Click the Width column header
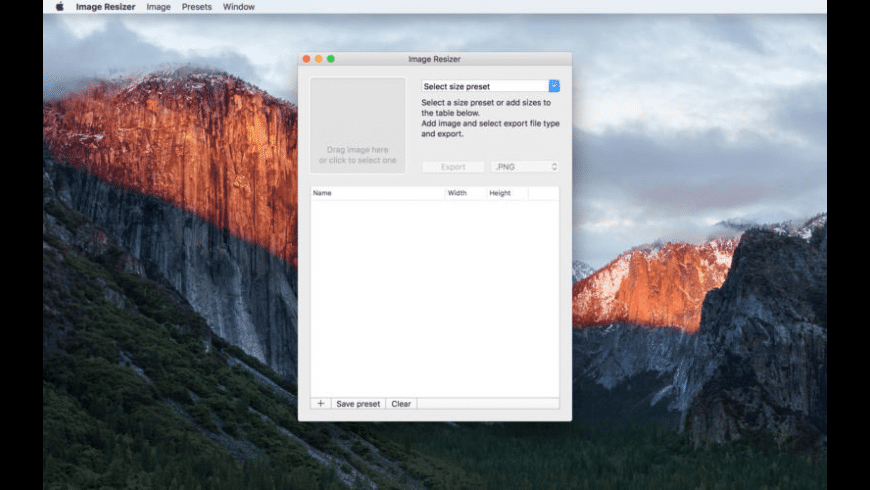 [466, 193]
